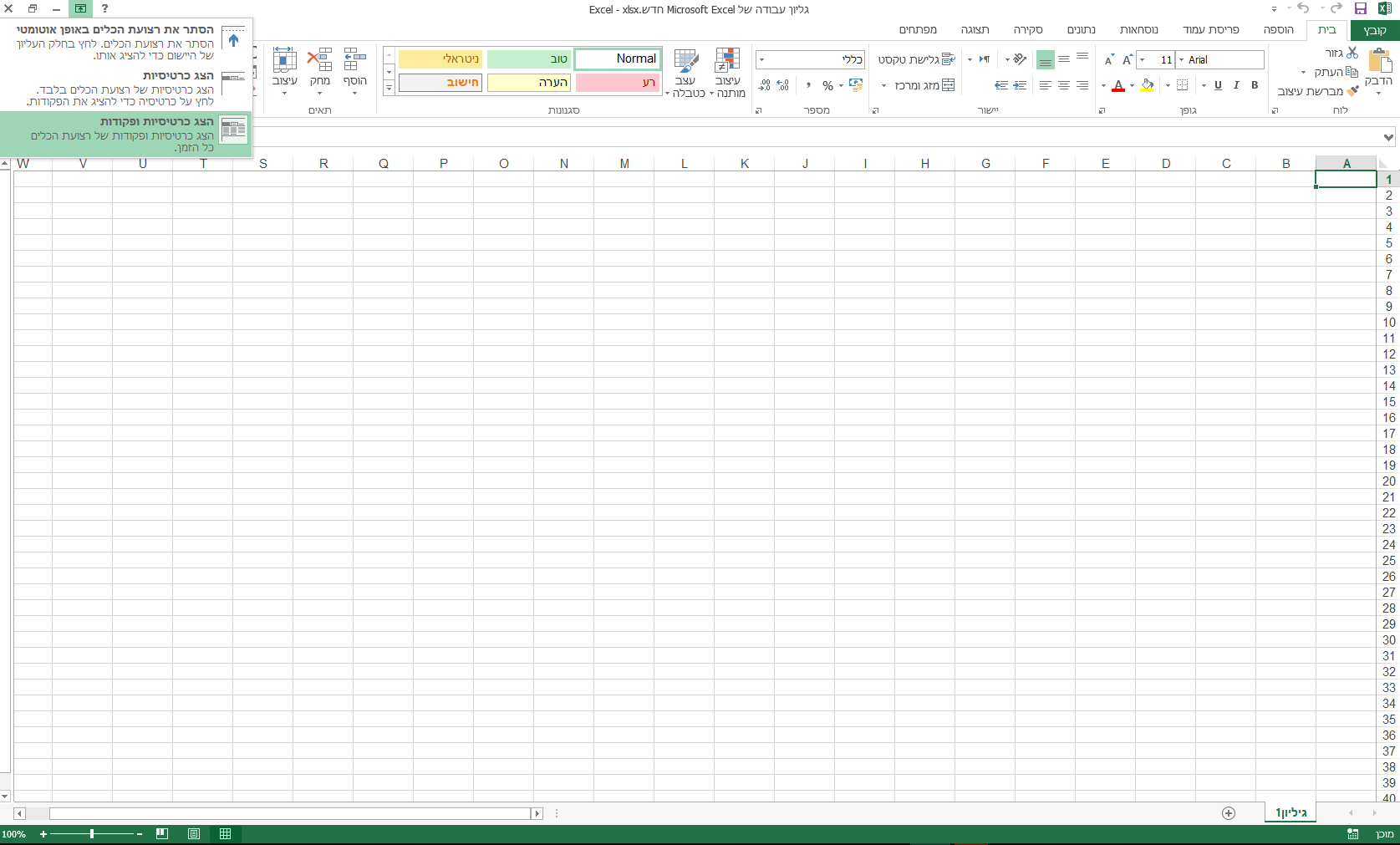Select the Format Painter (מברשת עיצוב) brush
This screenshot has height=845, width=1400.
click(1318, 91)
